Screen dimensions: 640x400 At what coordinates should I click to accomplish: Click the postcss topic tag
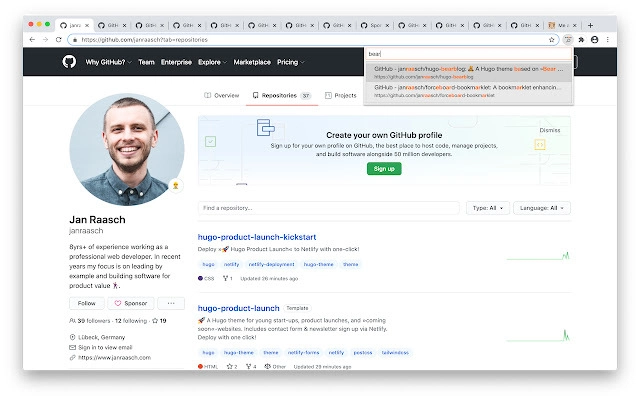point(363,353)
